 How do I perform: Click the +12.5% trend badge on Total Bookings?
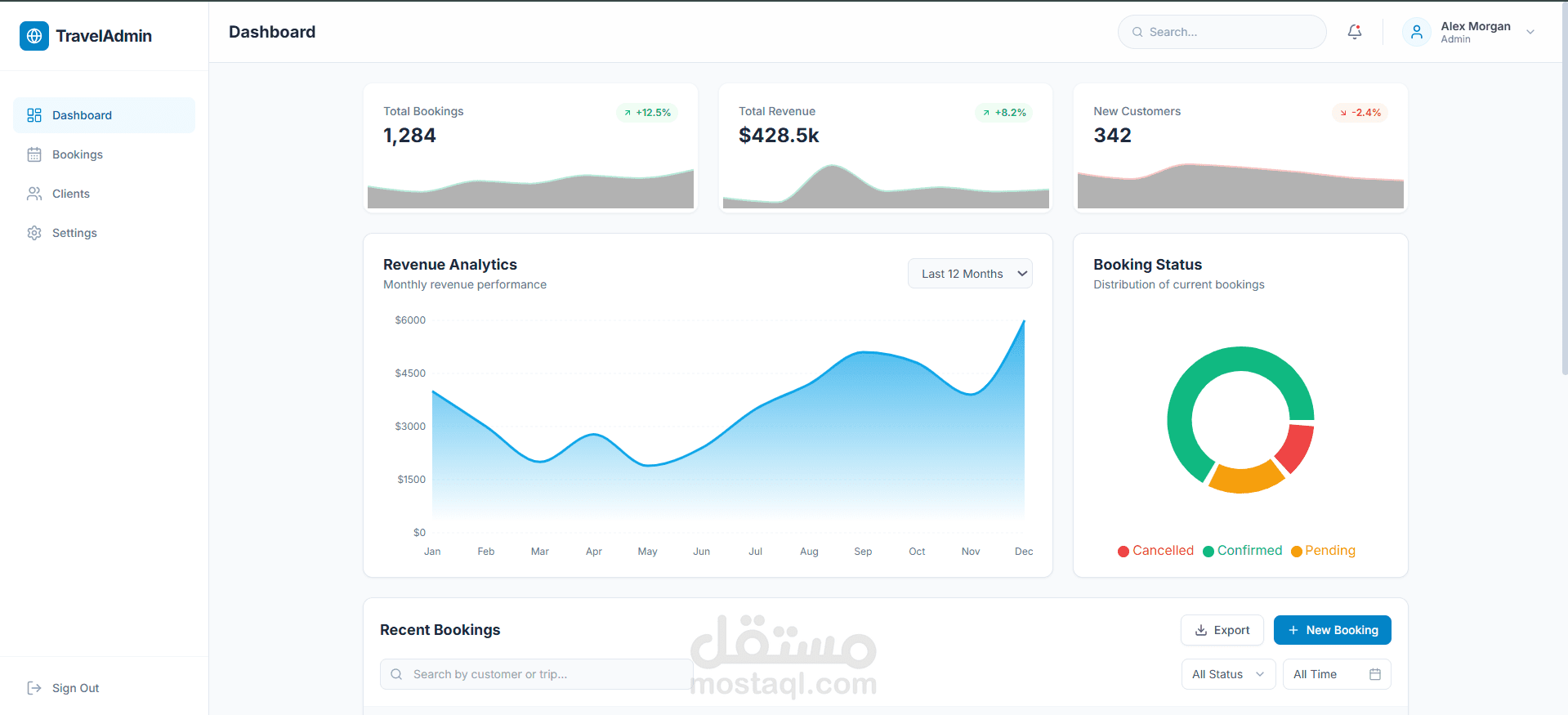coord(647,113)
